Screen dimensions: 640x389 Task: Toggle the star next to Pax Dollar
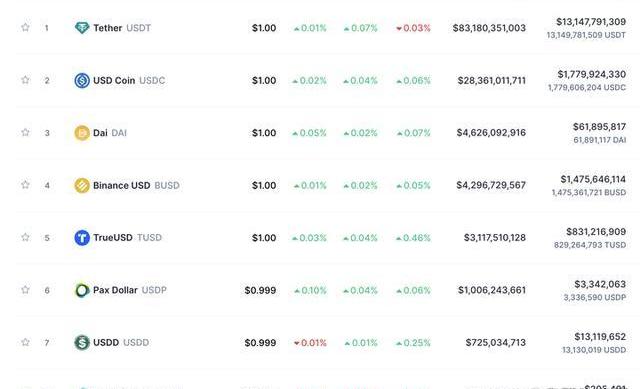pos(25,289)
